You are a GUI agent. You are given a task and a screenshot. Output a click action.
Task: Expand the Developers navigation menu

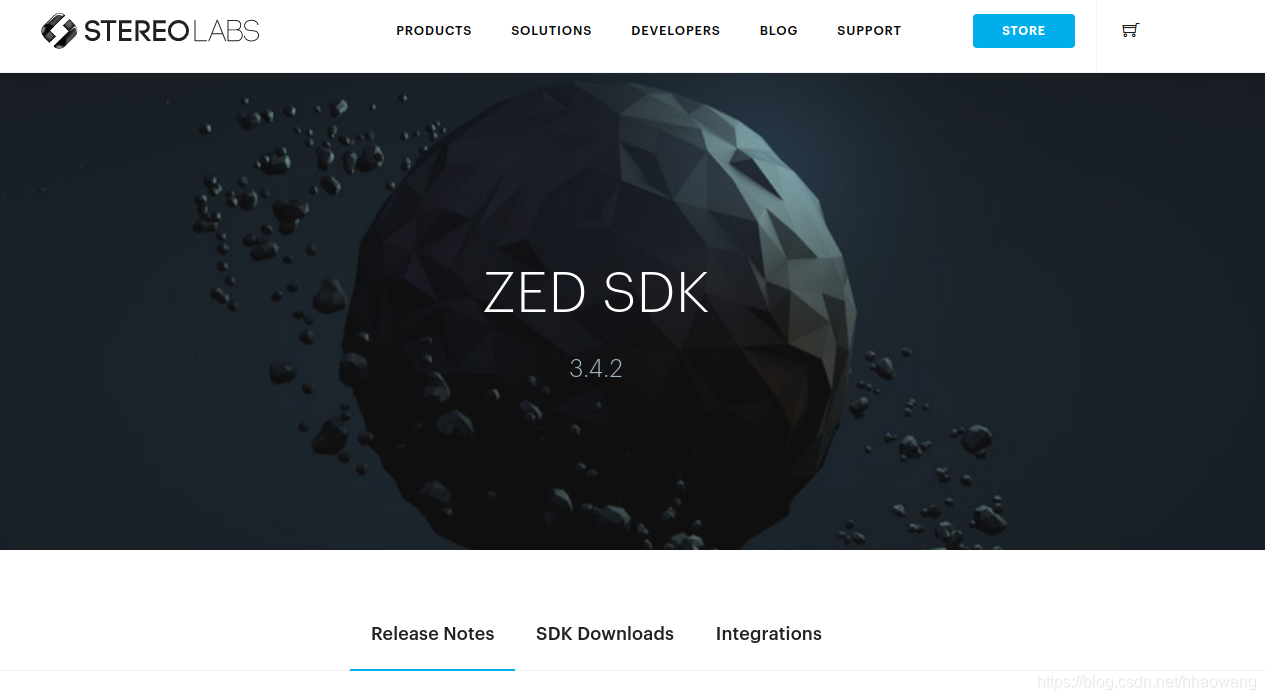click(676, 31)
